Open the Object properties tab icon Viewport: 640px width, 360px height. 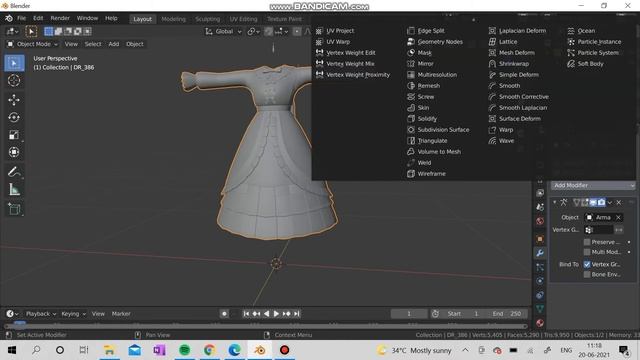(x=540, y=239)
